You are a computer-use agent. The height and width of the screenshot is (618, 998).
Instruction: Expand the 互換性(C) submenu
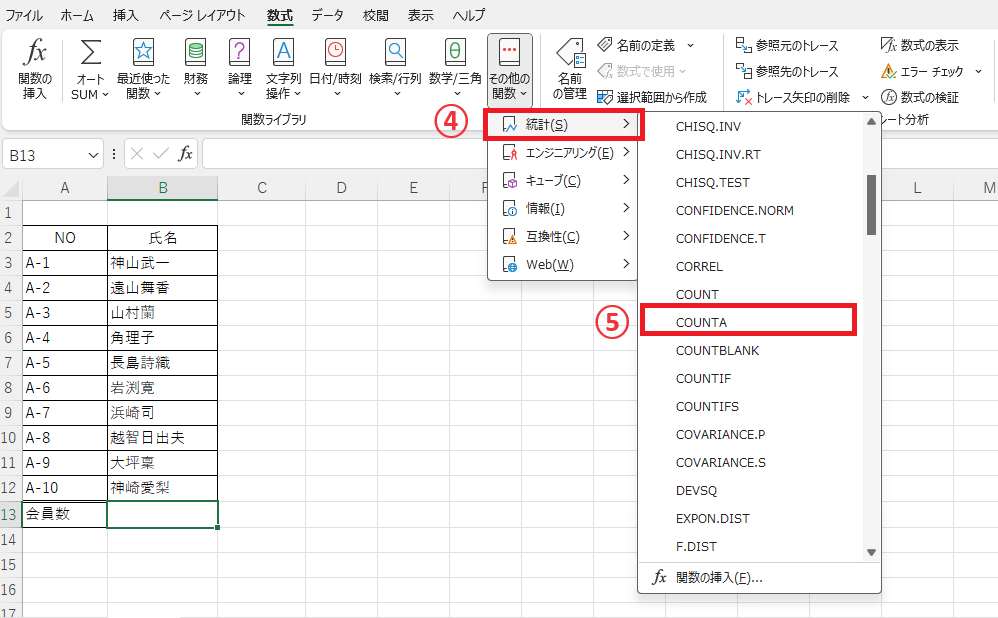(563, 237)
